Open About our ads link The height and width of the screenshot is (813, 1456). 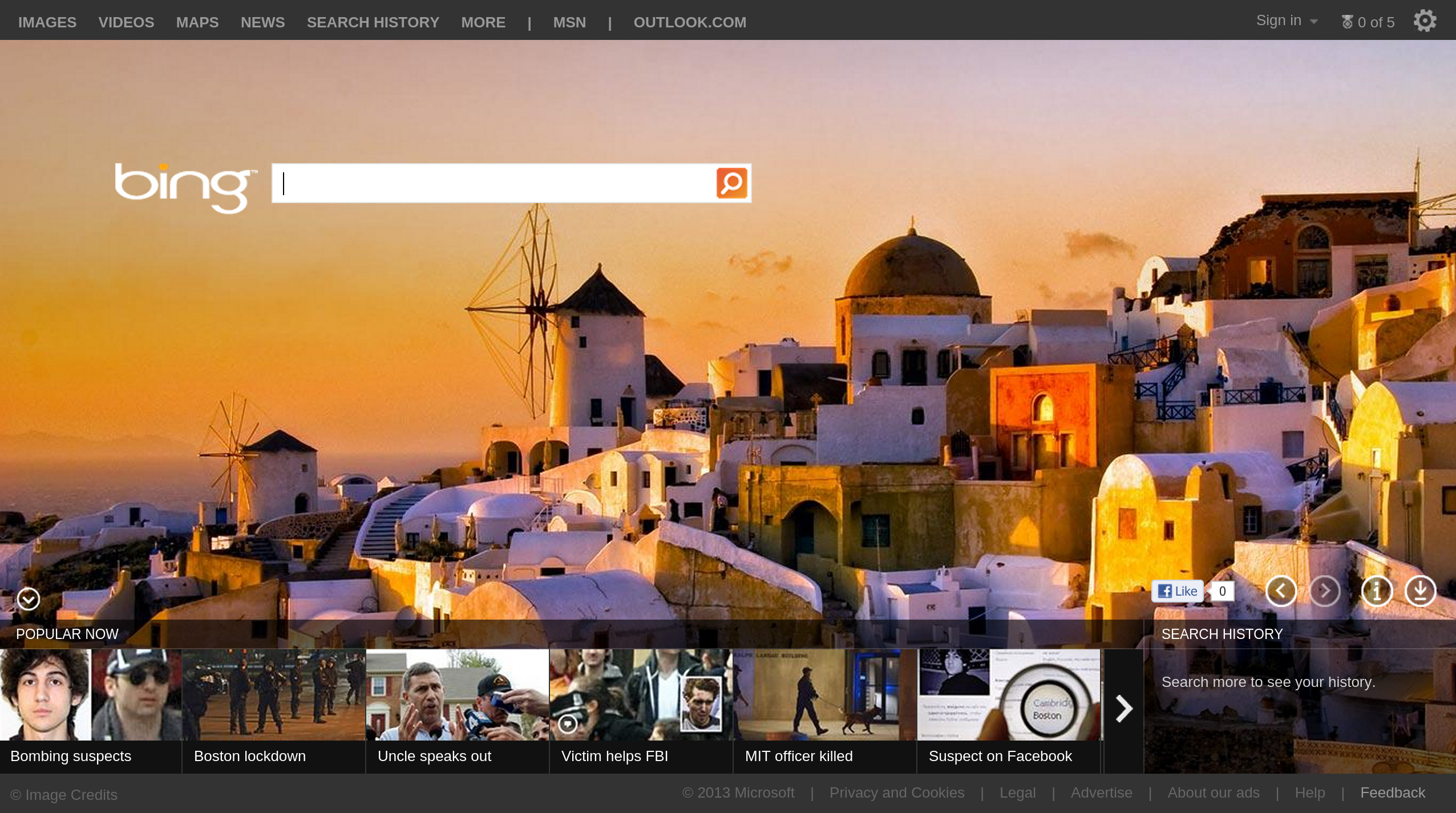point(1214,793)
